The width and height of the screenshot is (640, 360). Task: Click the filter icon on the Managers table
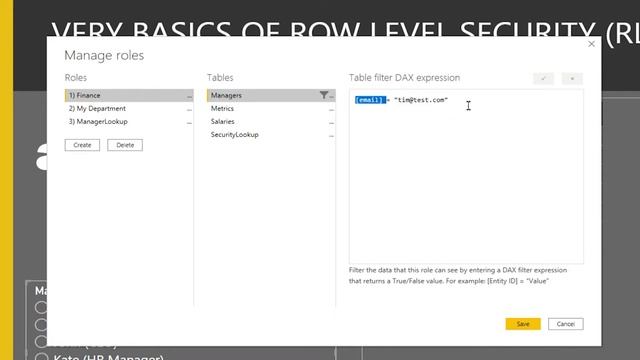(x=324, y=95)
